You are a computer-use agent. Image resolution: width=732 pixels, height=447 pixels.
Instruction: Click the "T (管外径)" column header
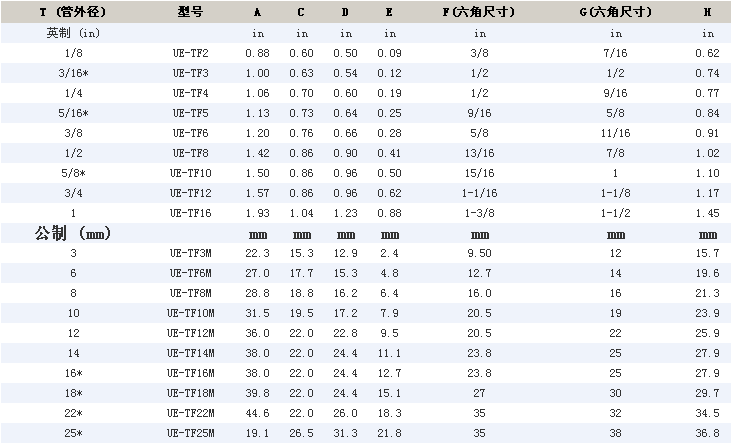[73, 12]
